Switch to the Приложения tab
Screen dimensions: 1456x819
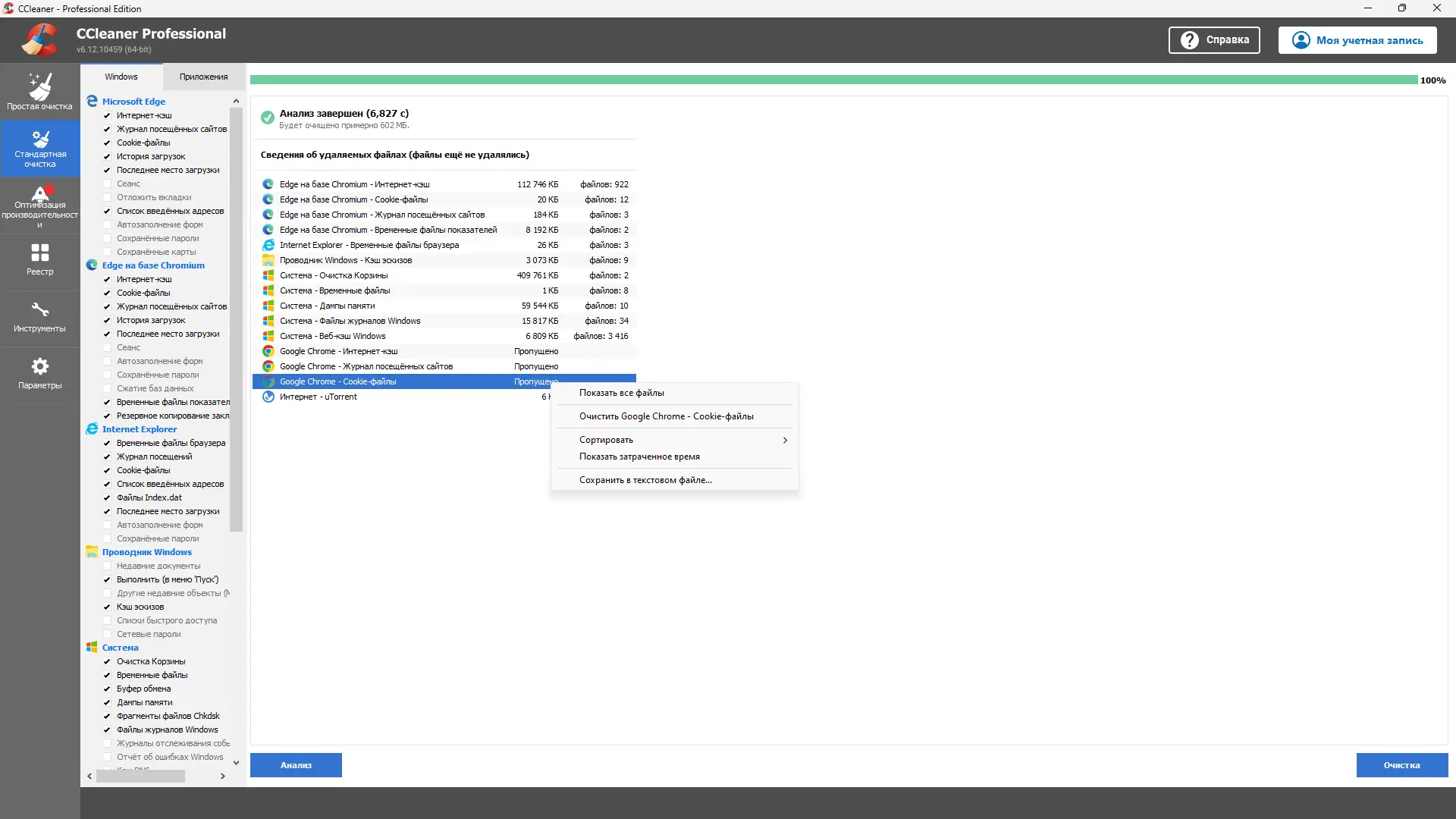coord(203,77)
